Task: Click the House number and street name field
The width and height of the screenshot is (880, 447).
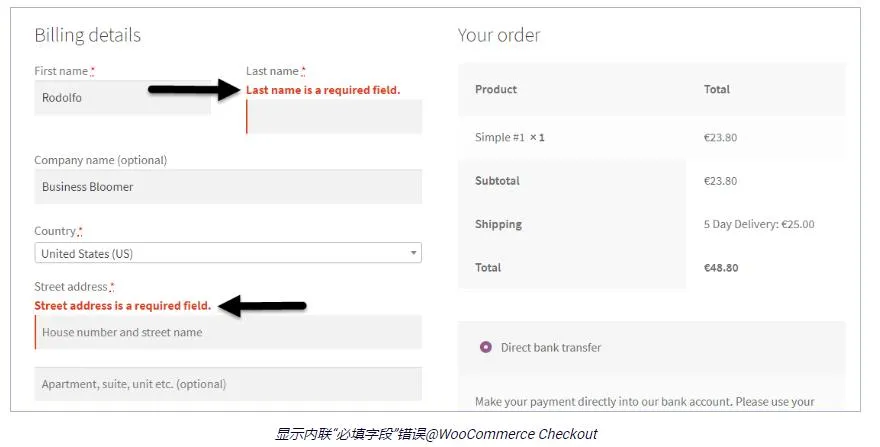Action: coord(228,332)
